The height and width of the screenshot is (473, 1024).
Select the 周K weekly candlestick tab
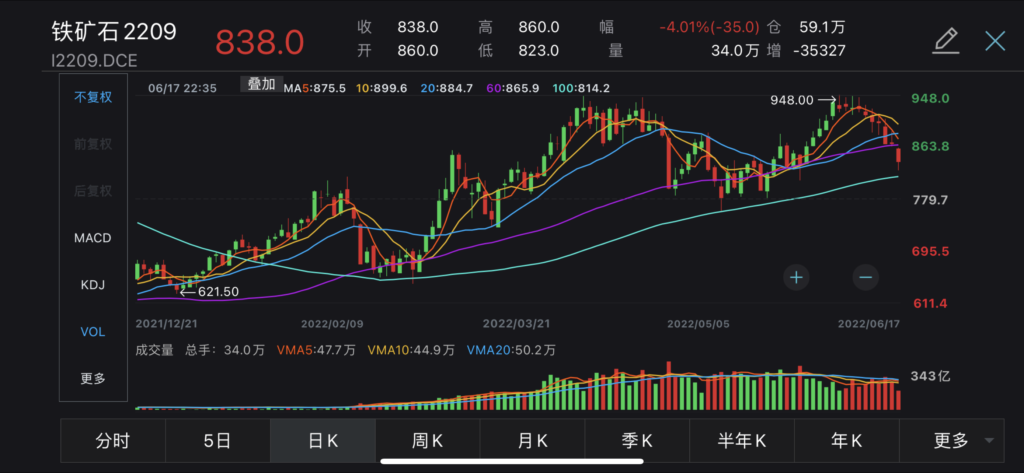point(427,441)
